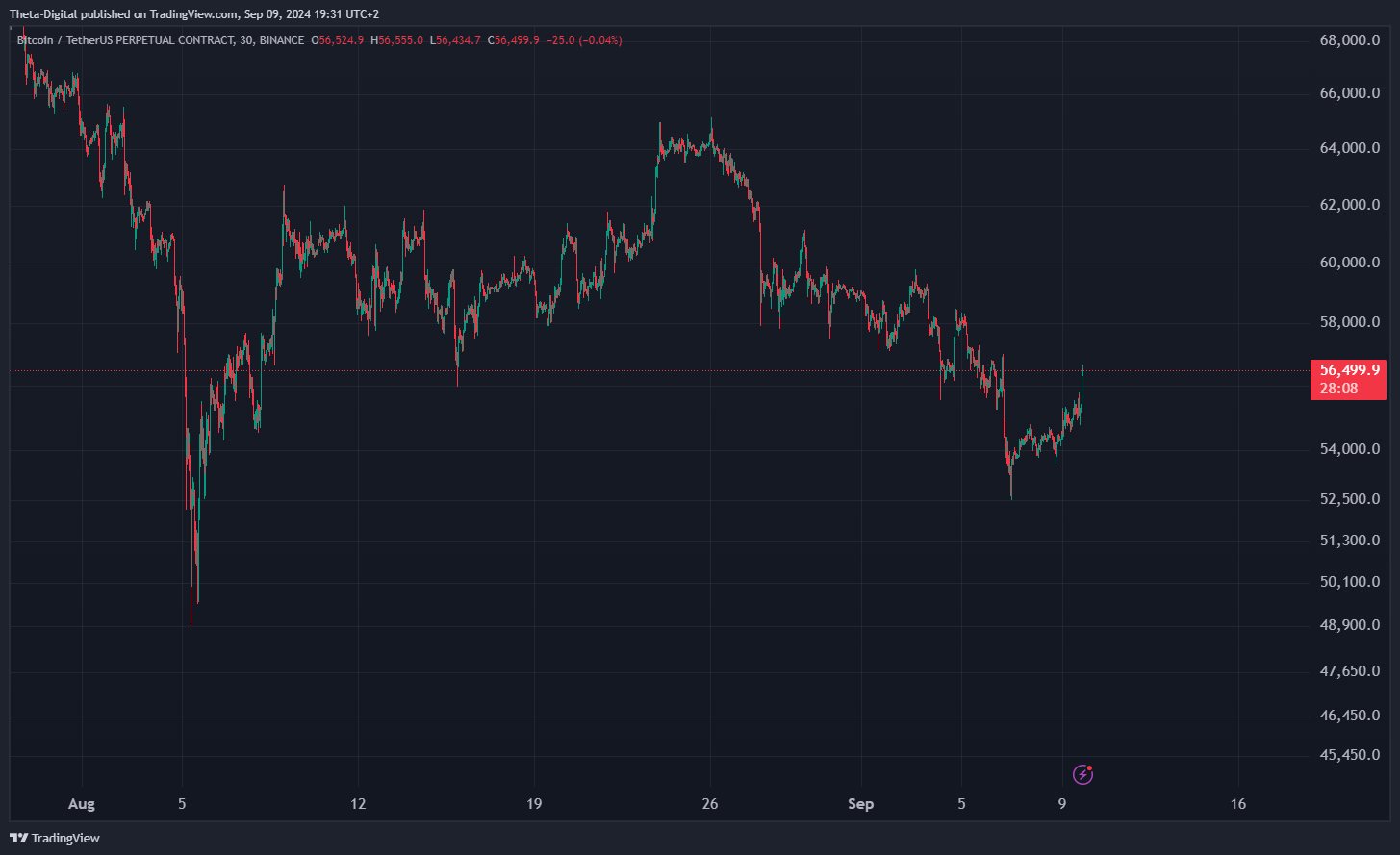
Task: Click the 12 date label on time axis
Action: coord(358,804)
